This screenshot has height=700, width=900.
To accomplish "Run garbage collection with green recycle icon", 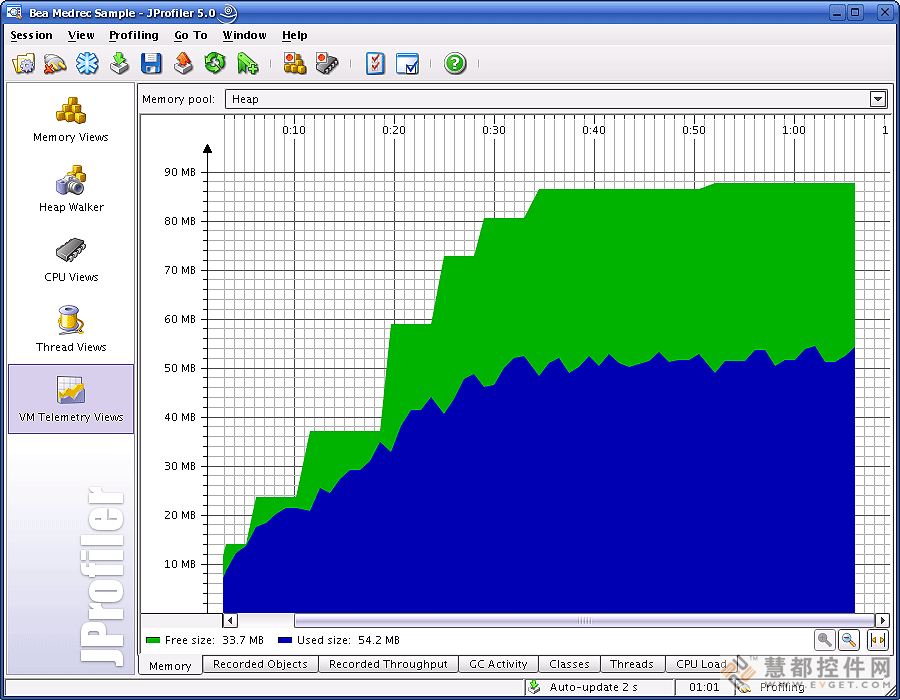I will pos(215,64).
